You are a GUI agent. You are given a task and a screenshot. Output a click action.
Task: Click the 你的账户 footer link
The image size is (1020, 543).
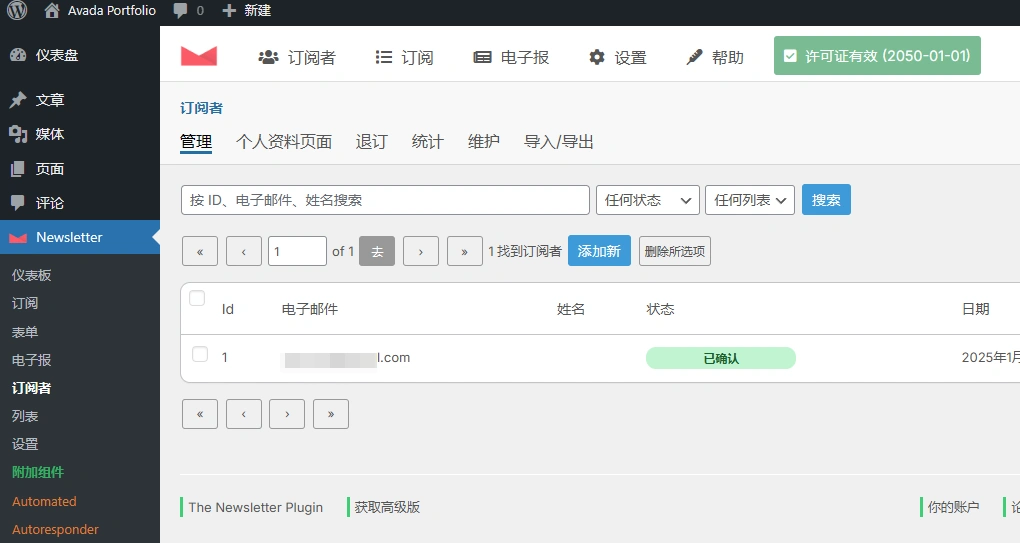pos(954,507)
